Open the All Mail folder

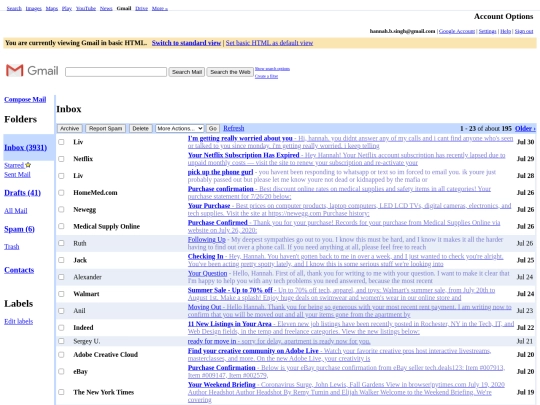pos(15,211)
